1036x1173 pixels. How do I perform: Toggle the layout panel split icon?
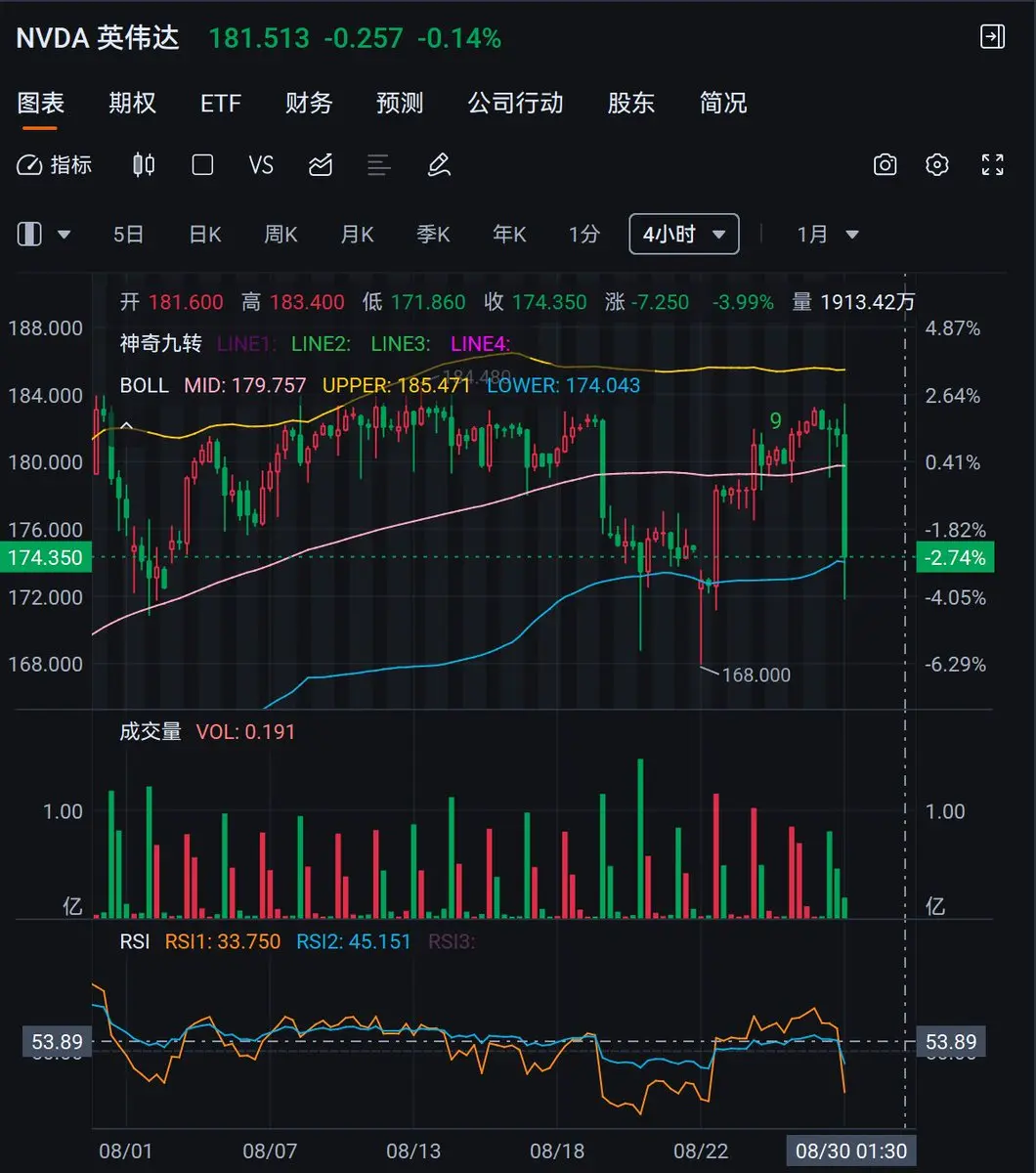tap(30, 235)
